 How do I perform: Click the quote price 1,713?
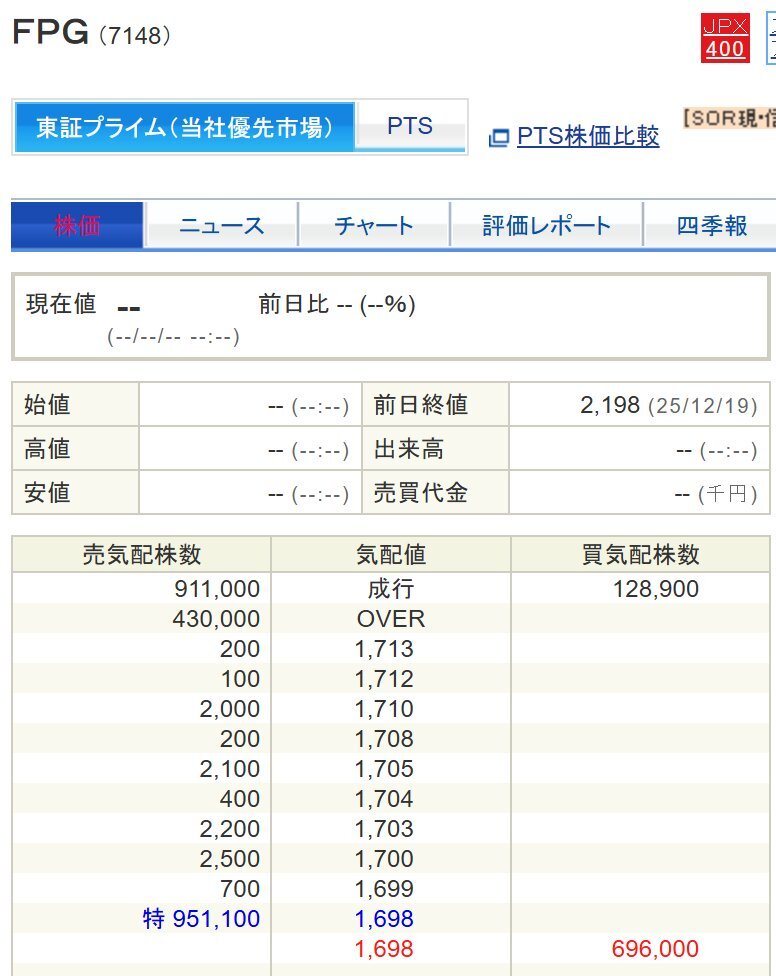384,649
